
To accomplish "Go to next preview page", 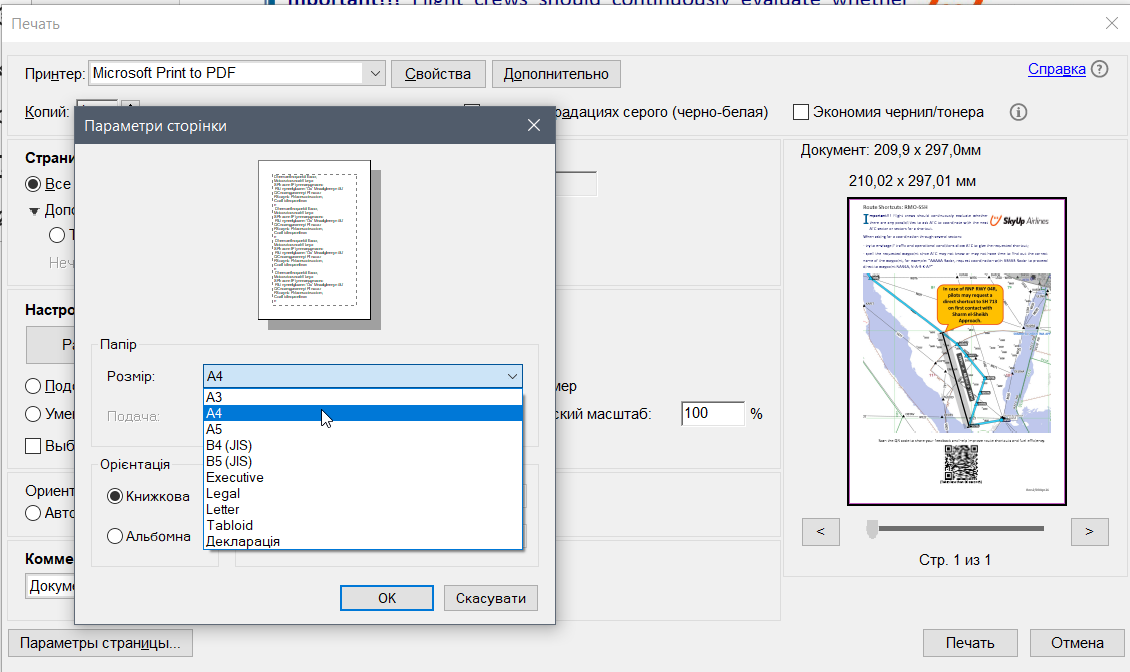I will point(1090,531).
